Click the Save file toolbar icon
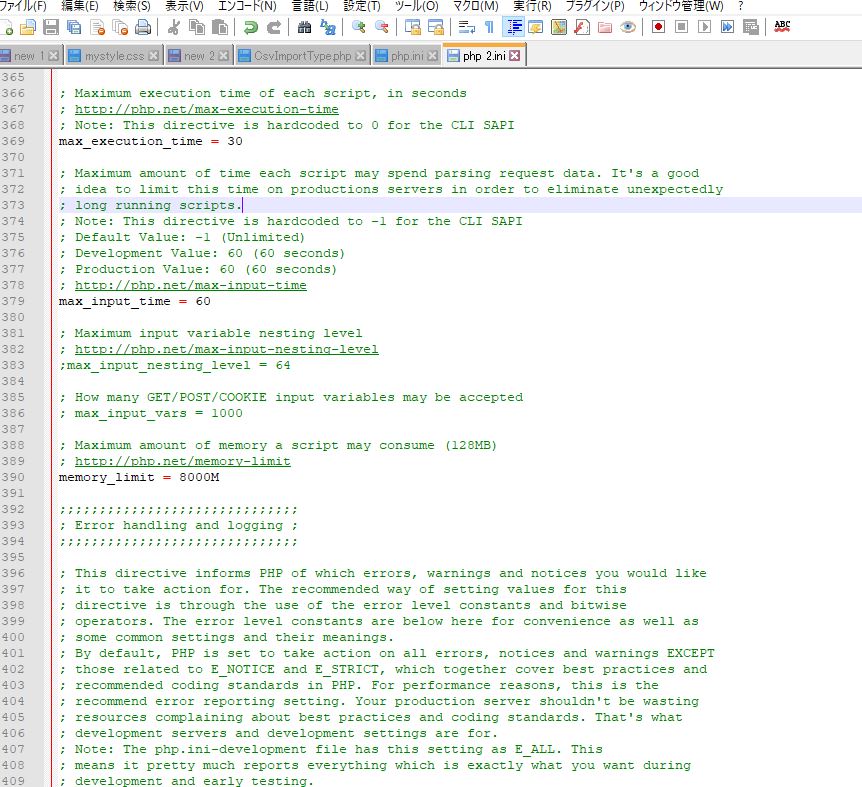The height and width of the screenshot is (787, 862). [50, 27]
